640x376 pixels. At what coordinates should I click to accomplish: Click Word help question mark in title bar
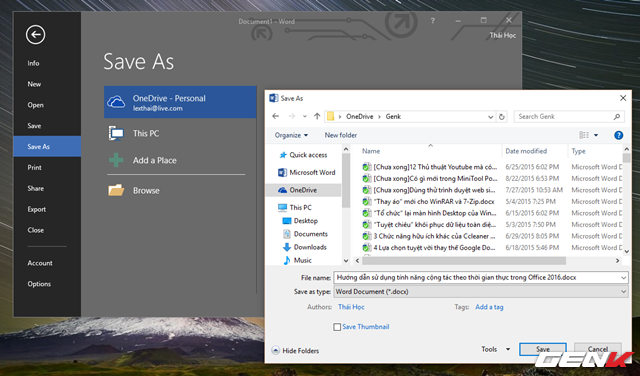(x=433, y=21)
